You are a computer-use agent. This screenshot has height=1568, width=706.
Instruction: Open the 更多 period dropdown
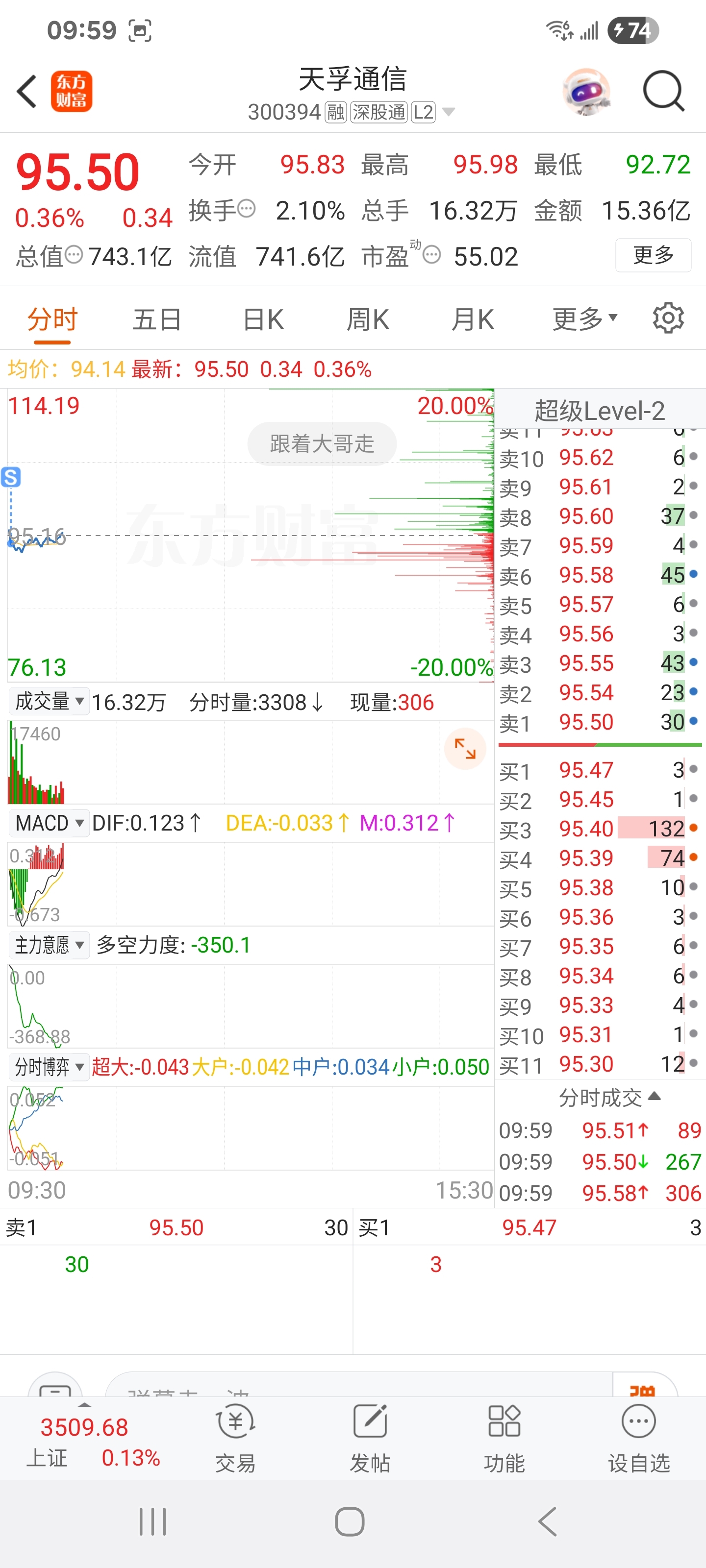[x=585, y=318]
